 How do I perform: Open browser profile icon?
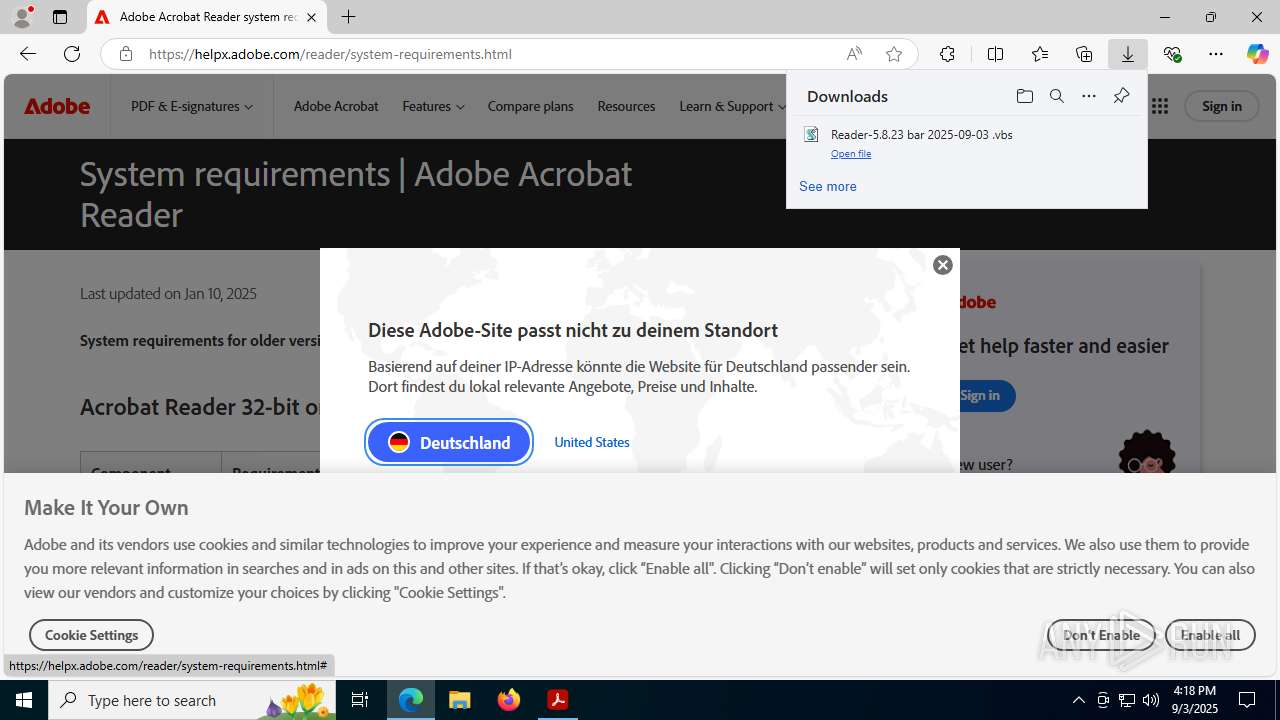(22, 17)
